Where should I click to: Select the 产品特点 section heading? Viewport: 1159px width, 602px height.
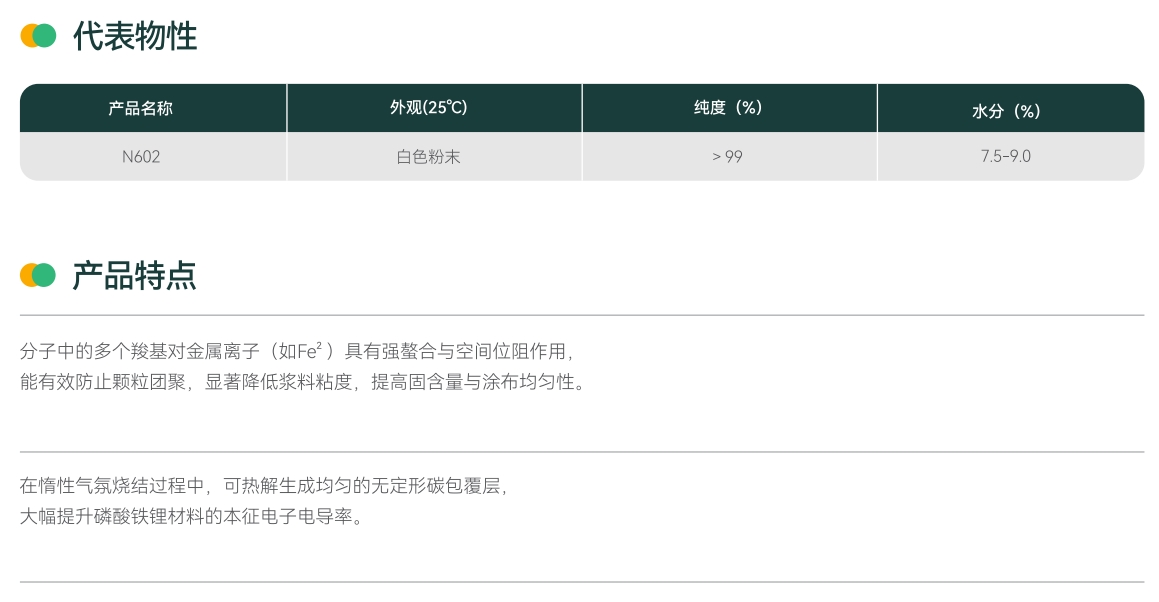pos(134,276)
